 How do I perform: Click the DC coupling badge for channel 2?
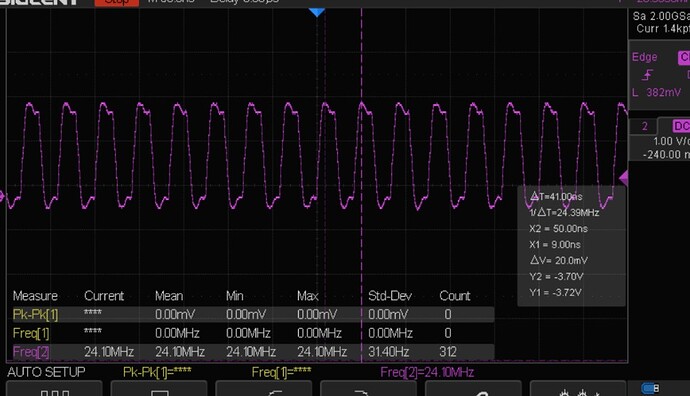pyautogui.click(x=681, y=126)
